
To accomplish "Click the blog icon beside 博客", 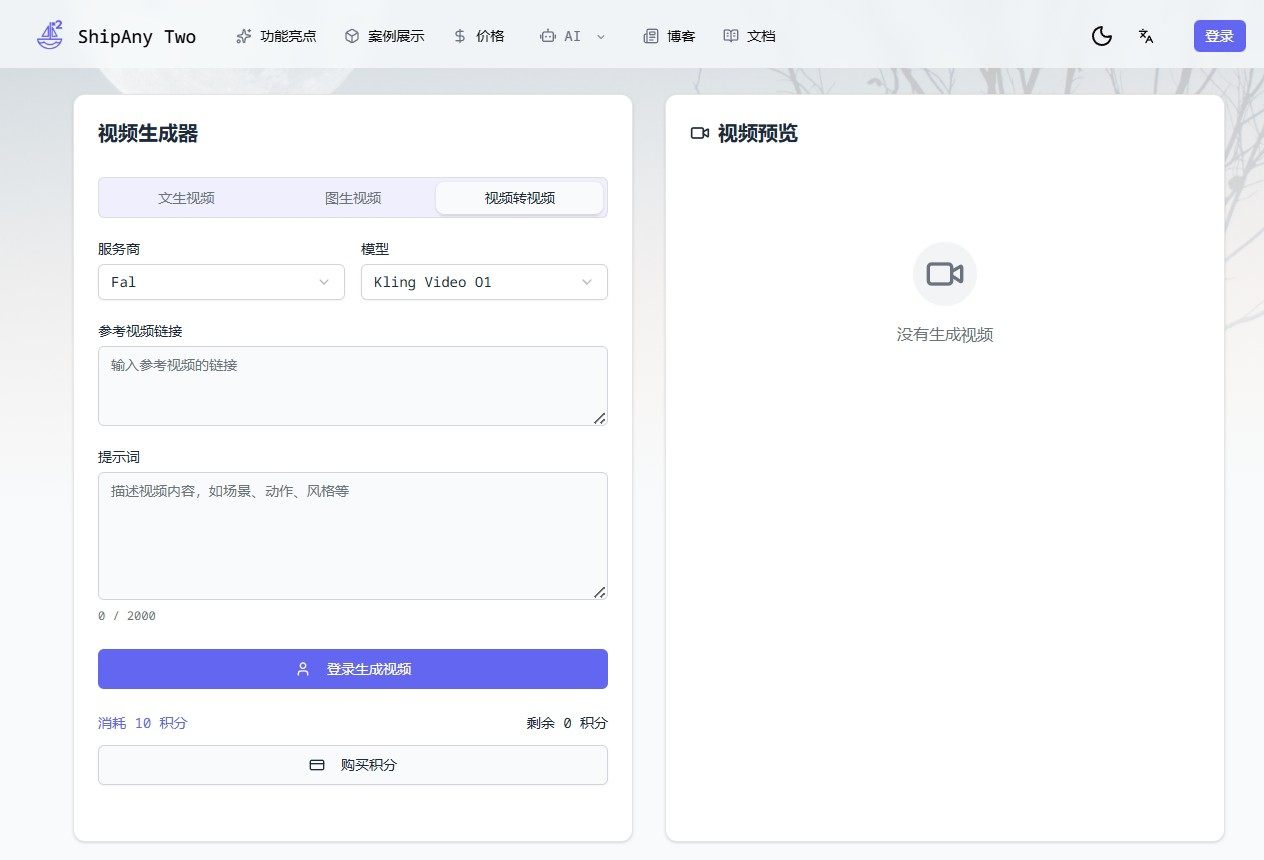I will [x=651, y=36].
